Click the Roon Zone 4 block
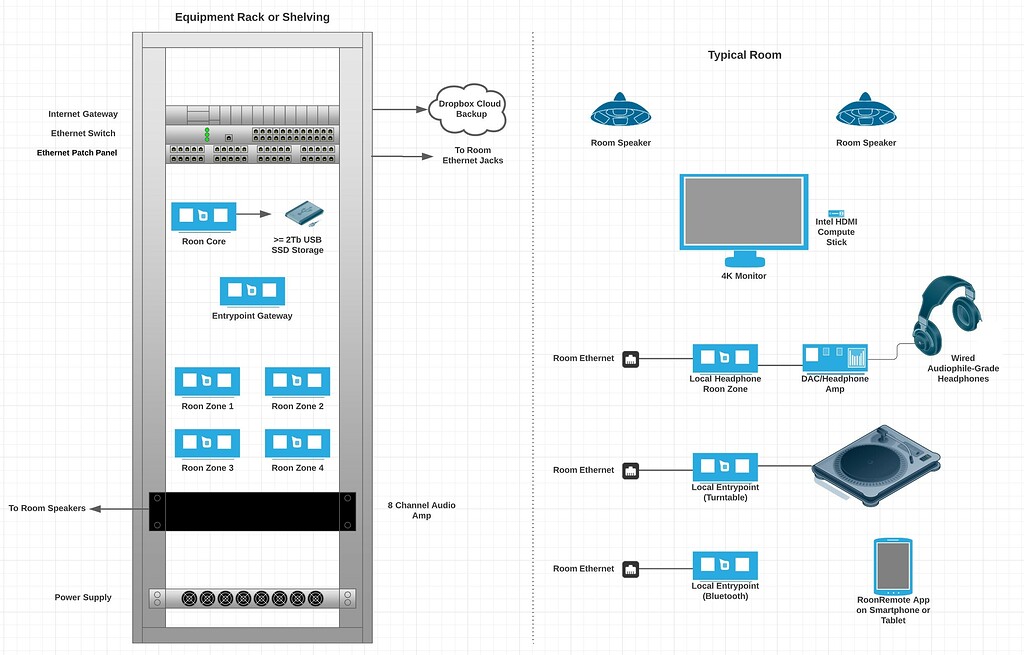 (x=296, y=442)
